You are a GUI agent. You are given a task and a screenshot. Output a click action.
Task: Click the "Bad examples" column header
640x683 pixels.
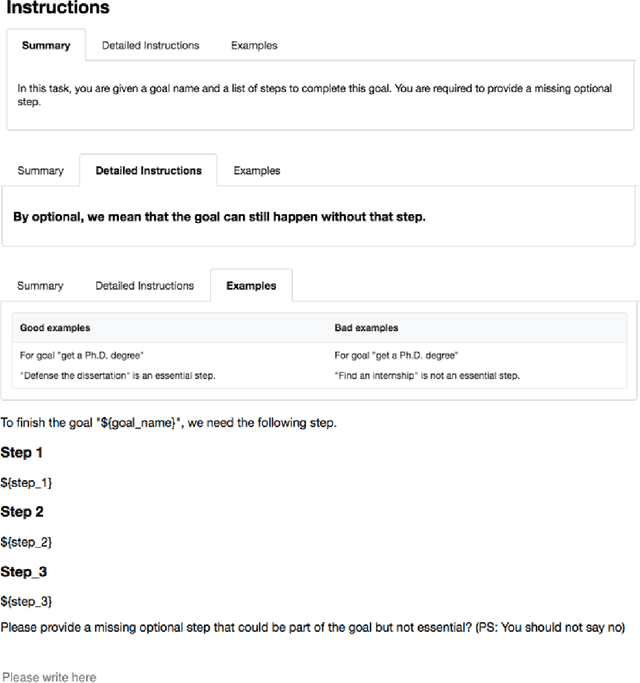(x=366, y=327)
